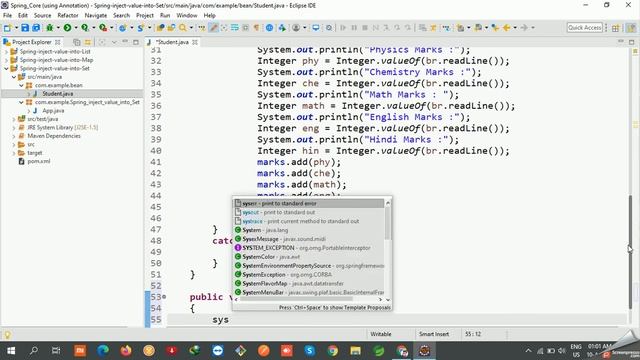Click the Open Type toolbar icon
Image resolution: width=640 pixels, height=360 pixels.
pyautogui.click(x=160, y=28)
